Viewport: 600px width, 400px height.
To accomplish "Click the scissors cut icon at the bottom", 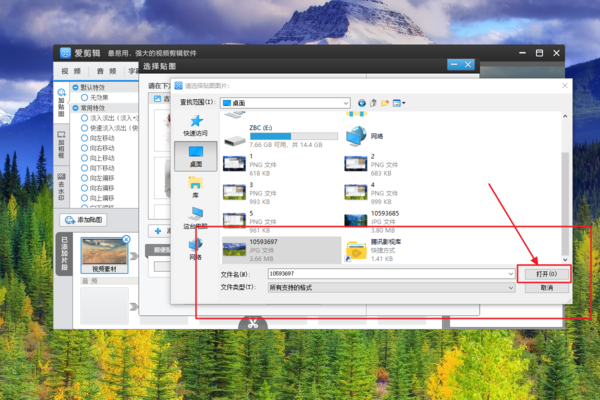I will [x=253, y=323].
